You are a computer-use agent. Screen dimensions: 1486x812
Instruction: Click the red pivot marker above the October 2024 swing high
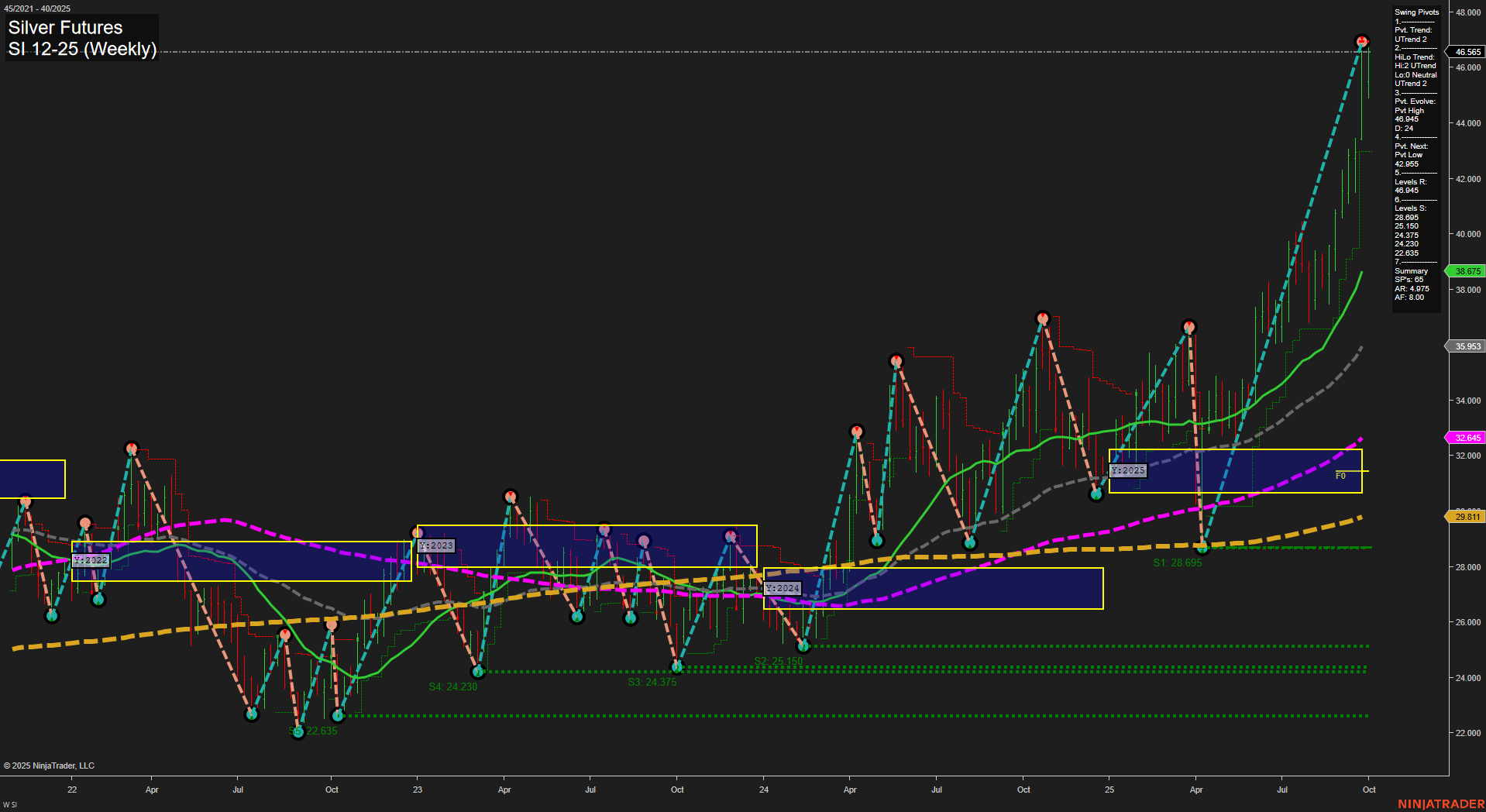coord(1042,317)
